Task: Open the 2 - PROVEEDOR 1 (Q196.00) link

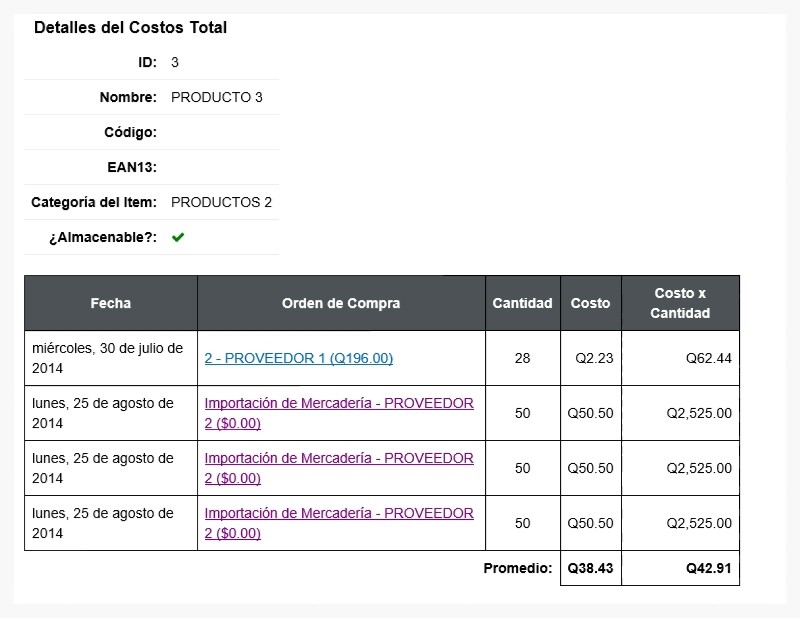Action: coord(298,358)
